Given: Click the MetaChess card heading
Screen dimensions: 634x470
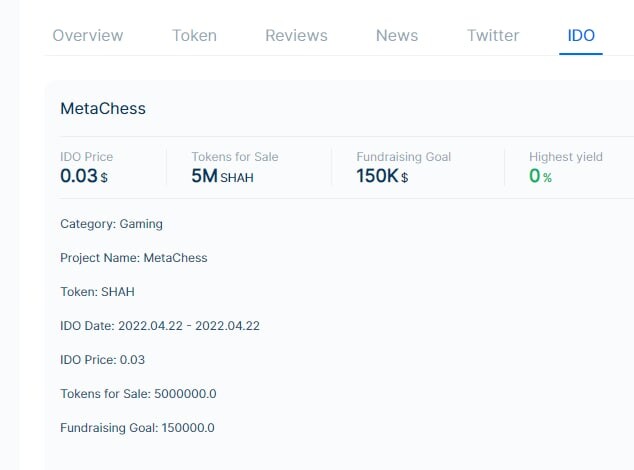Looking at the screenshot, I should (x=103, y=108).
